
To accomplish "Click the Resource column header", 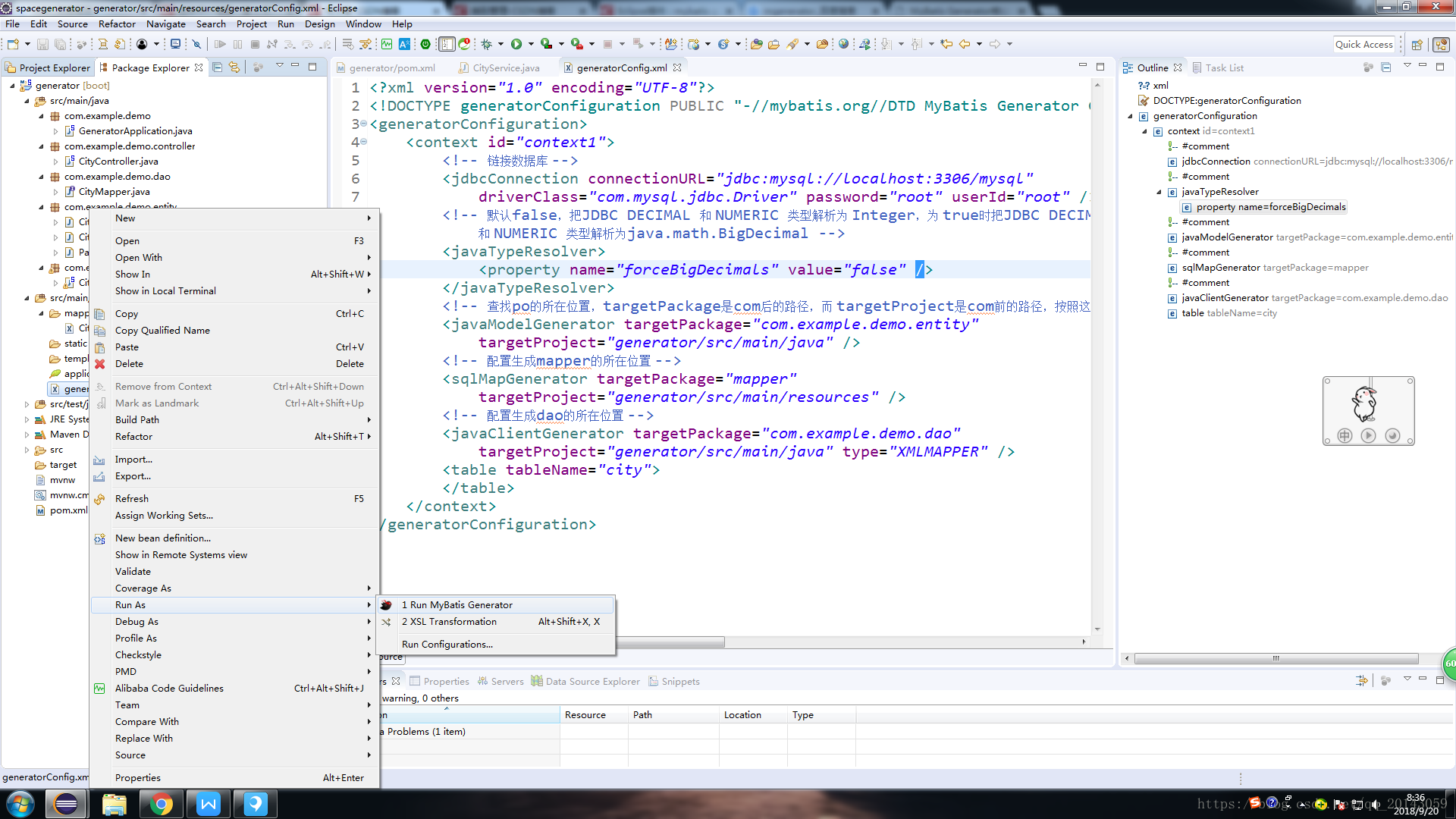I will pos(594,714).
